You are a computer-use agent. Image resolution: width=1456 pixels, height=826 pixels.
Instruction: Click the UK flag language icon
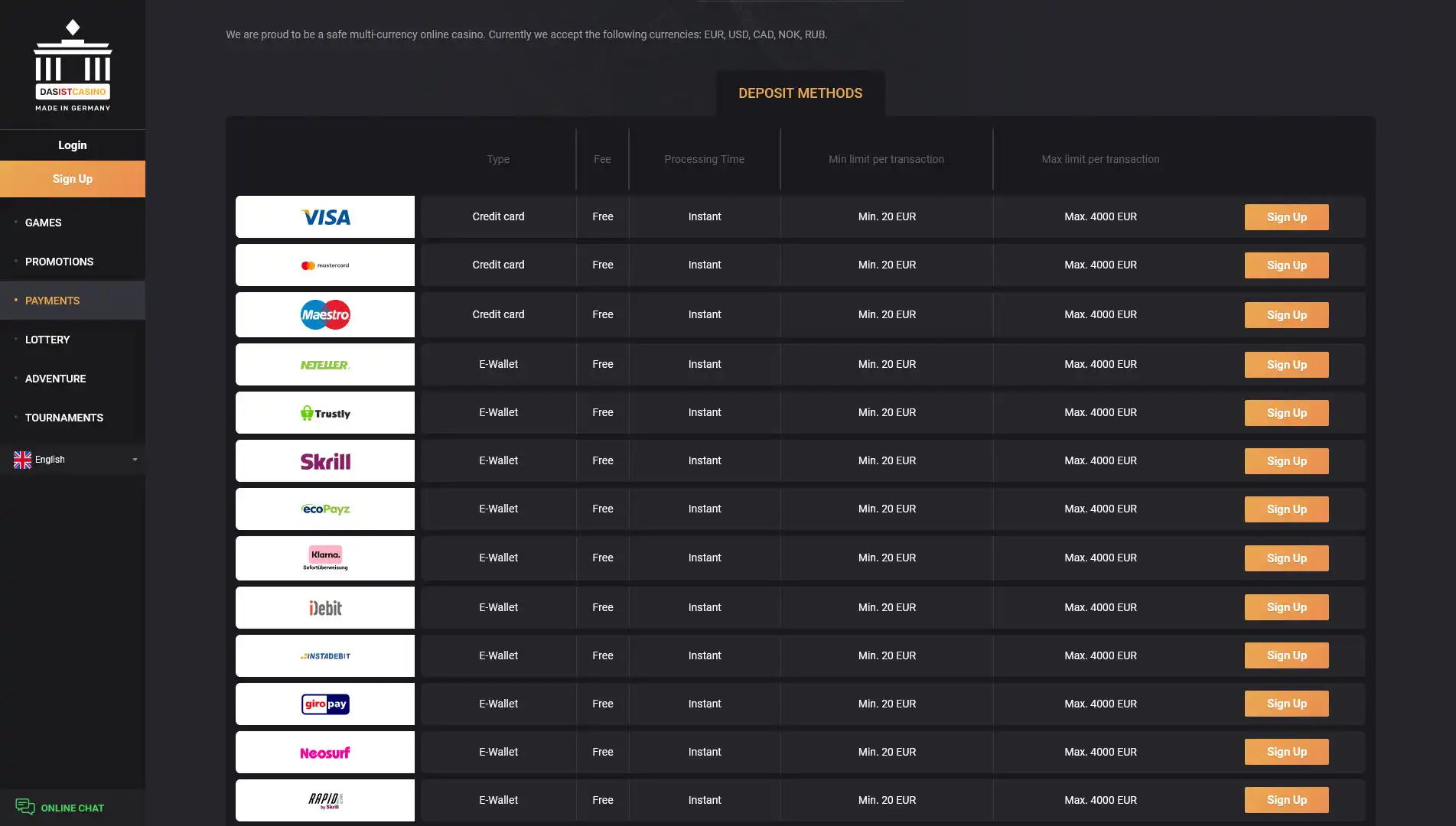pos(22,460)
